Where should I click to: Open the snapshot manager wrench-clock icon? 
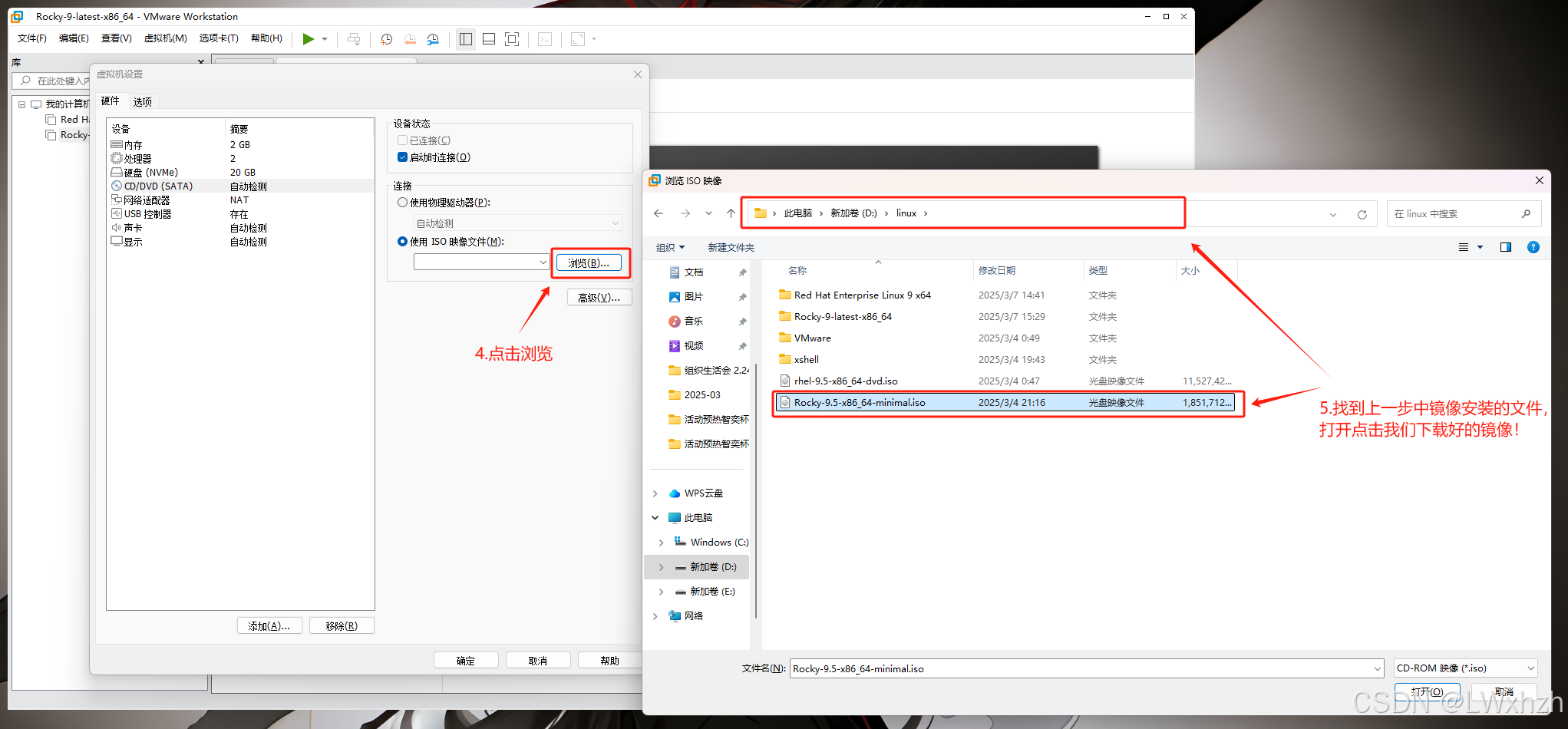pos(434,39)
